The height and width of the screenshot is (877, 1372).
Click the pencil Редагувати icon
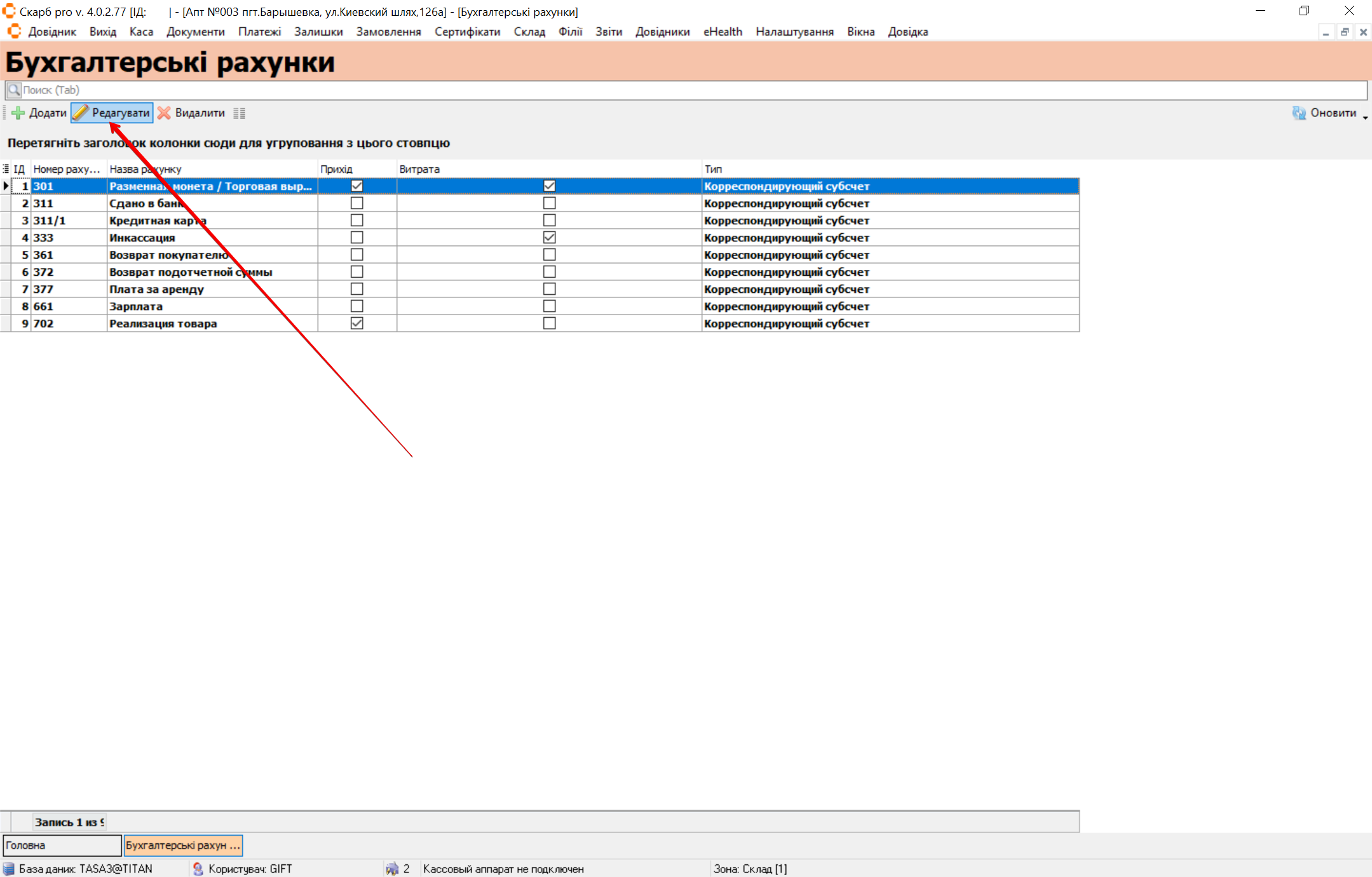[81, 113]
